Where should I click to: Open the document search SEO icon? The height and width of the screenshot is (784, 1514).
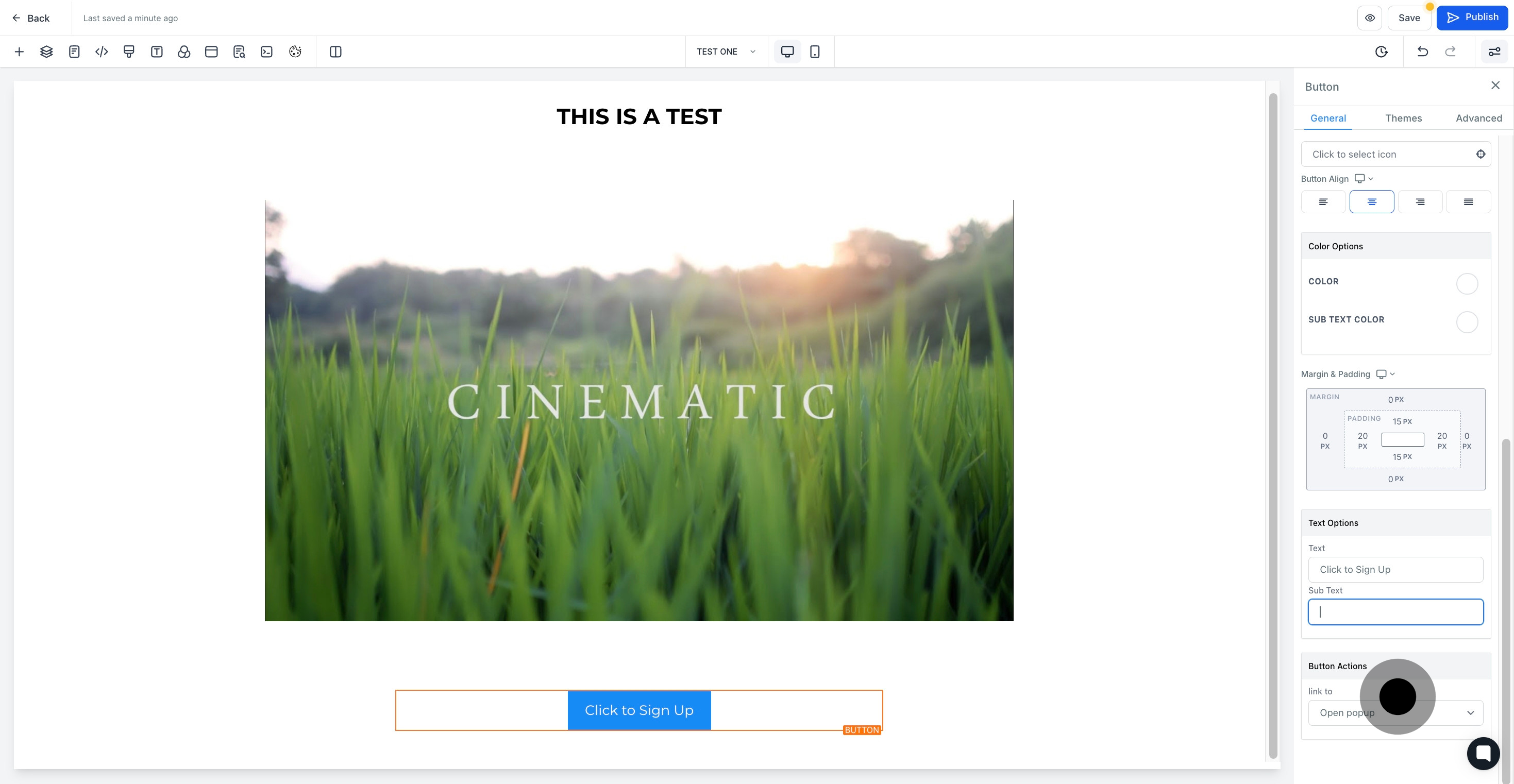click(239, 52)
